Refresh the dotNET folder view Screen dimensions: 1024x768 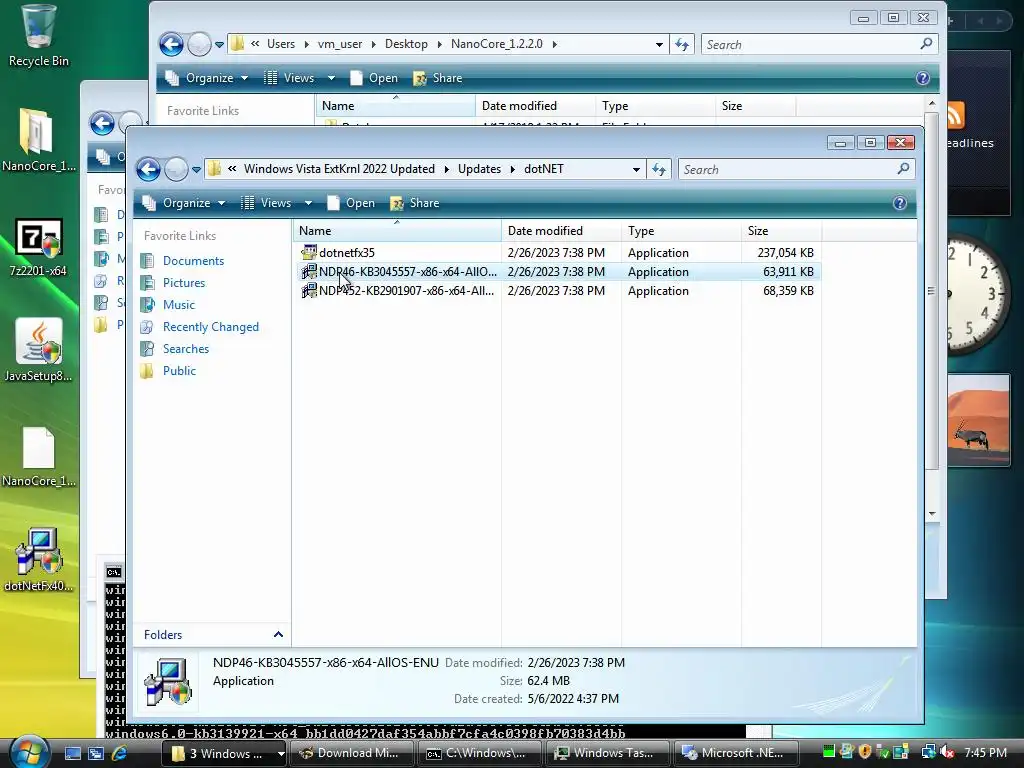(x=659, y=170)
